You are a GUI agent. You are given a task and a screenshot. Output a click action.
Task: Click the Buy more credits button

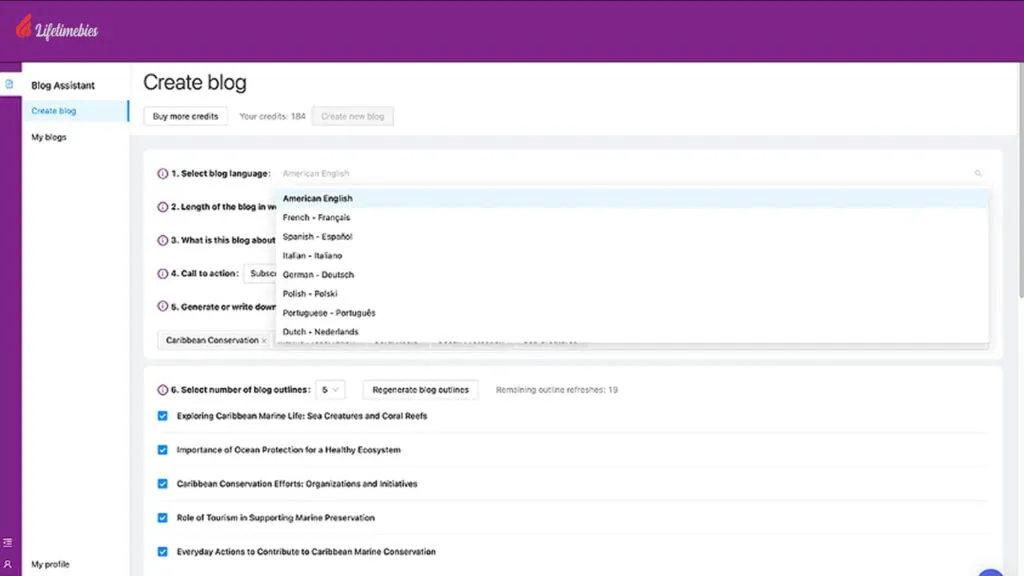click(186, 117)
